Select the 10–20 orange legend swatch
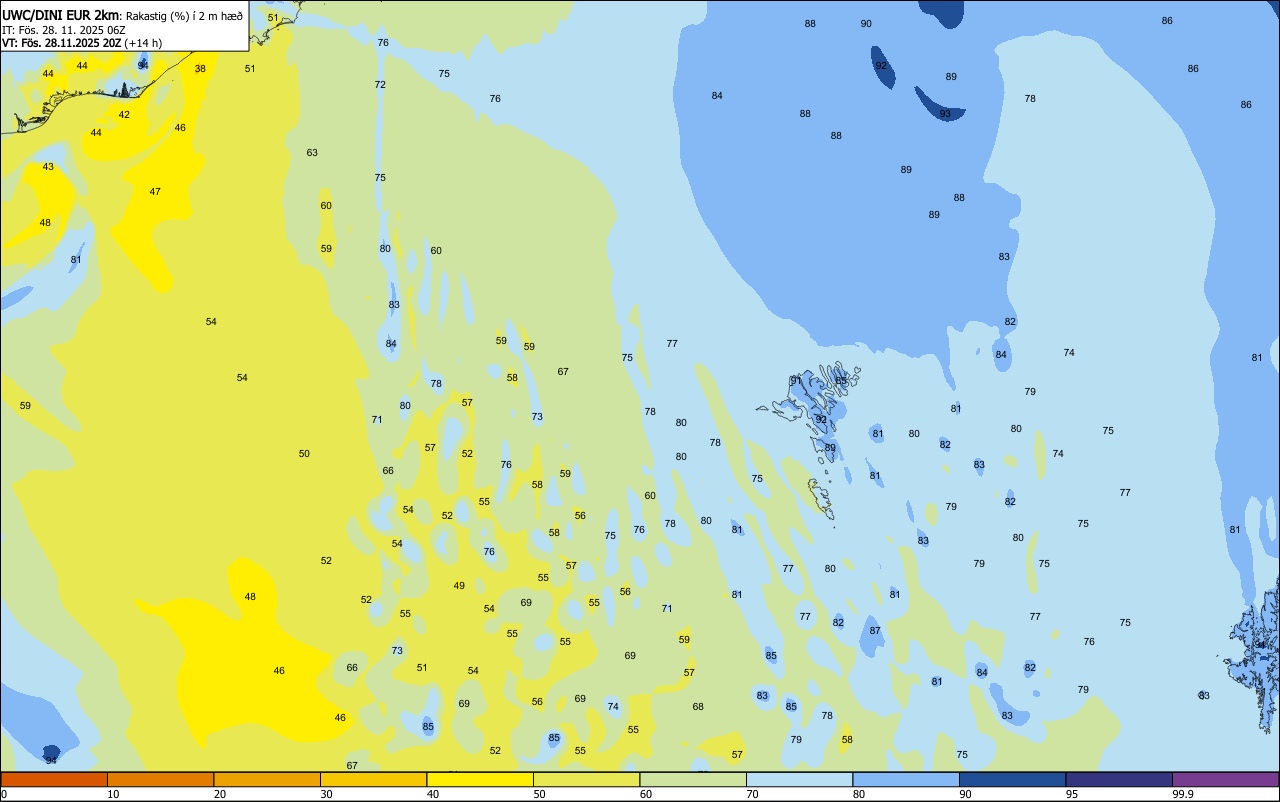1280x802 pixels. coord(160,779)
